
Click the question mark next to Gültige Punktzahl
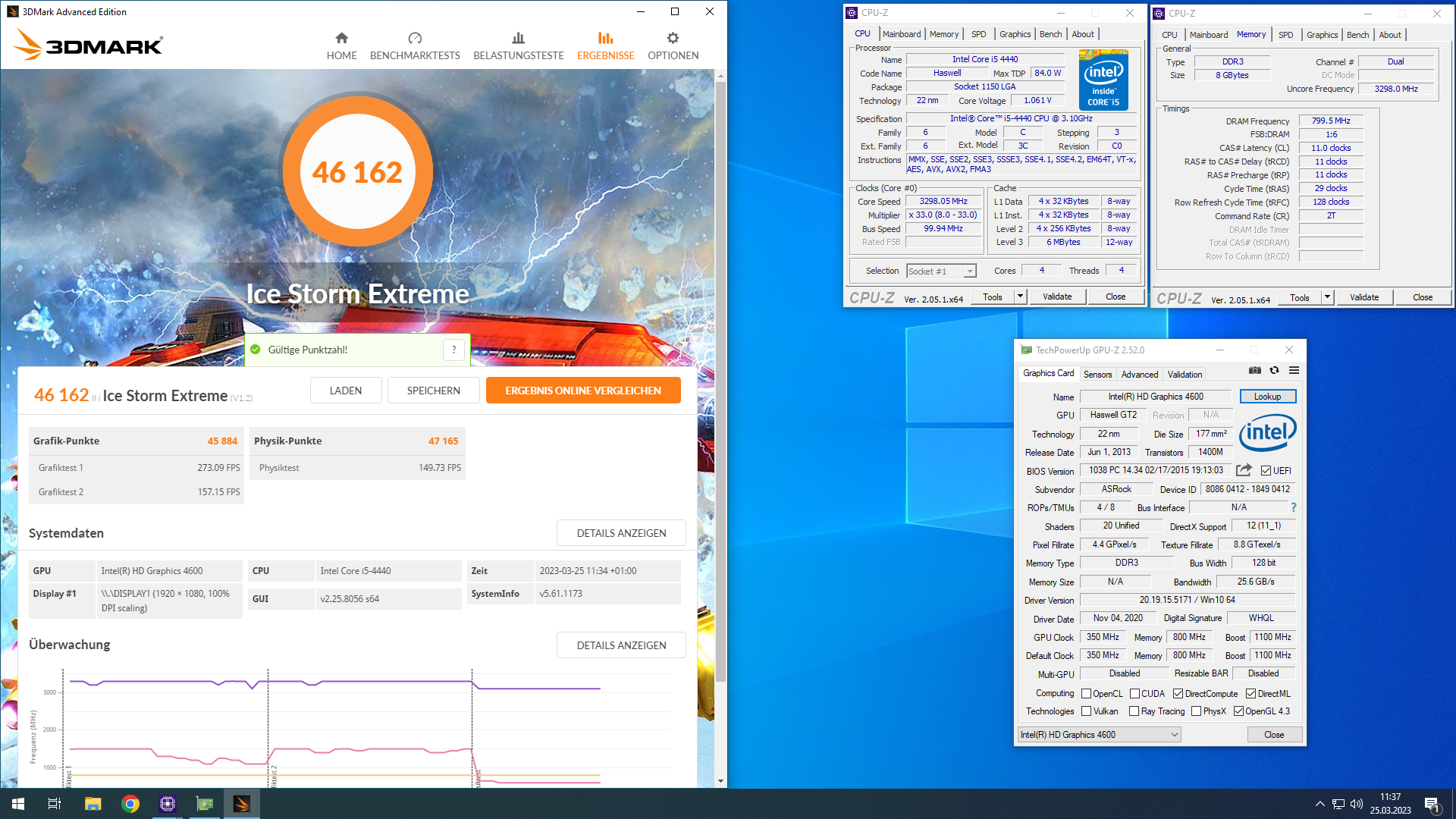coord(453,350)
